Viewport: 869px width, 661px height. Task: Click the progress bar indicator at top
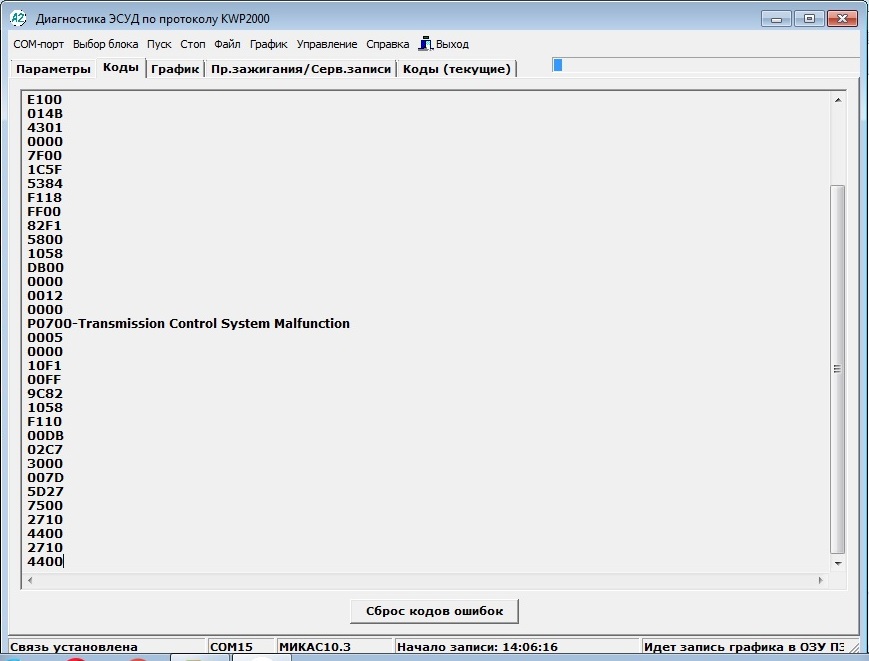[x=558, y=65]
